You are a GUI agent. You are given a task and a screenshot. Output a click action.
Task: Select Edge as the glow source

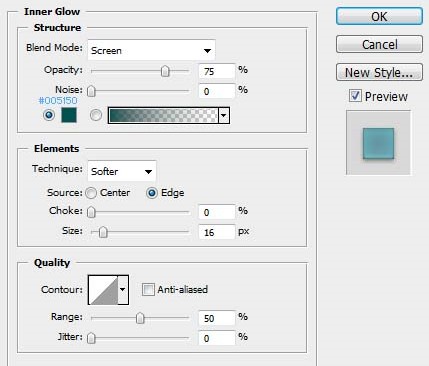tap(152, 193)
